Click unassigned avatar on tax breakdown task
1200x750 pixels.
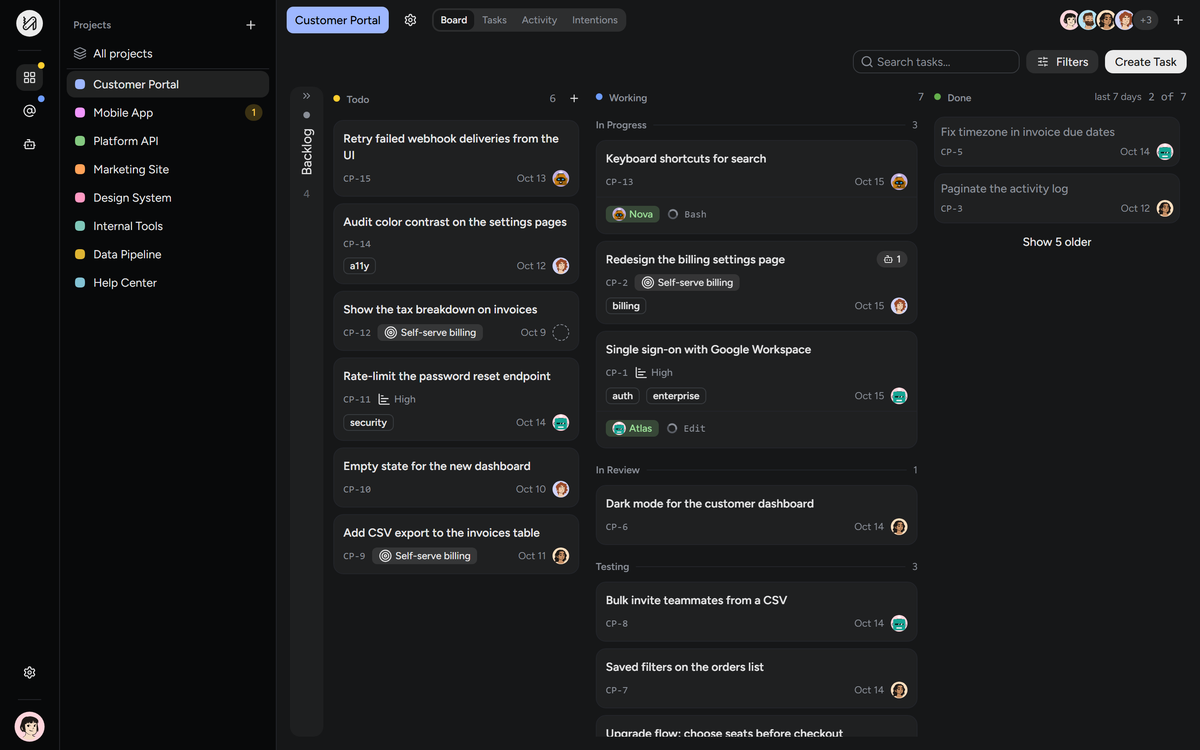point(561,332)
